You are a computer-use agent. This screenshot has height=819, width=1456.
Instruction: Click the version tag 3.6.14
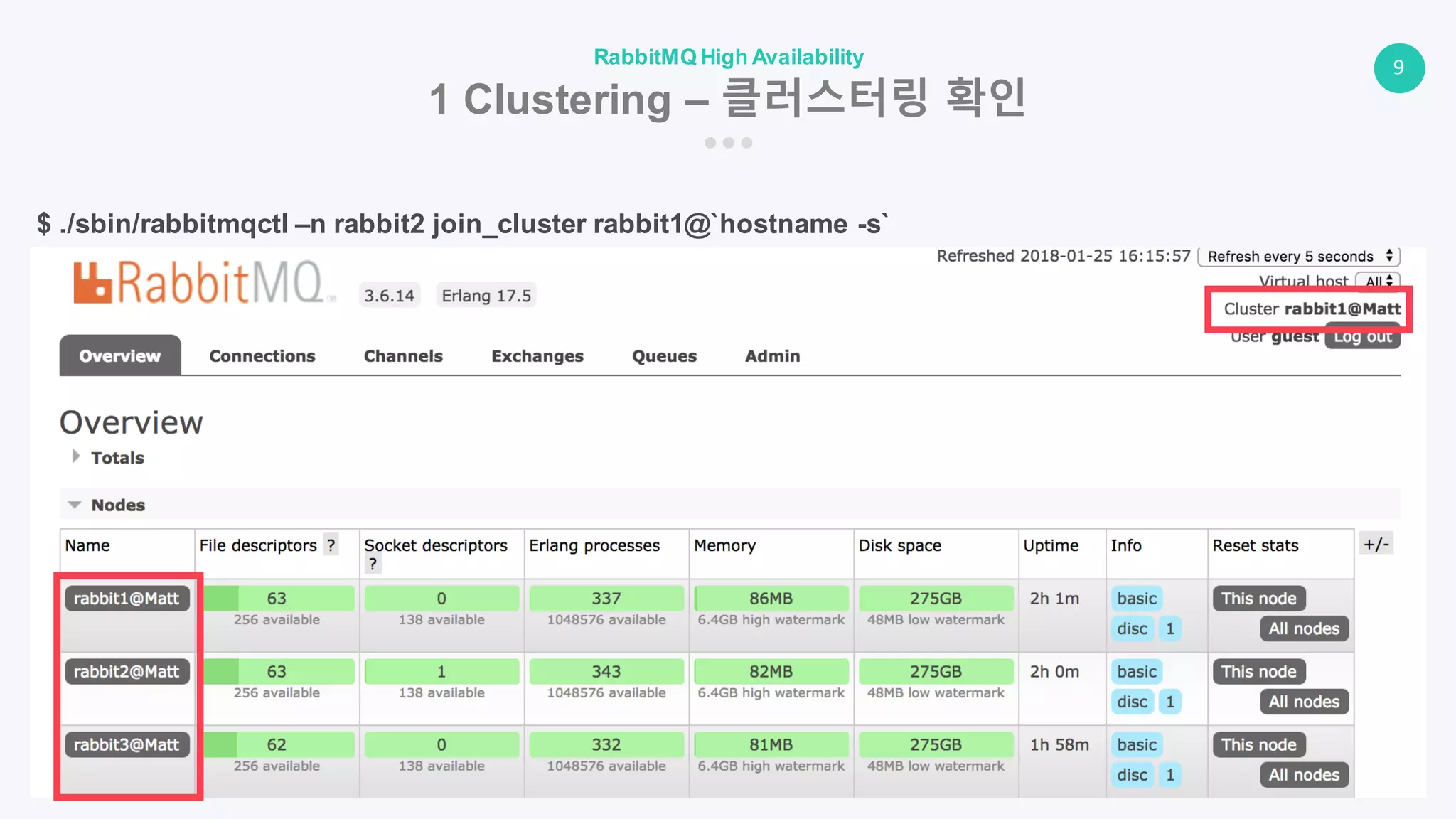point(389,296)
